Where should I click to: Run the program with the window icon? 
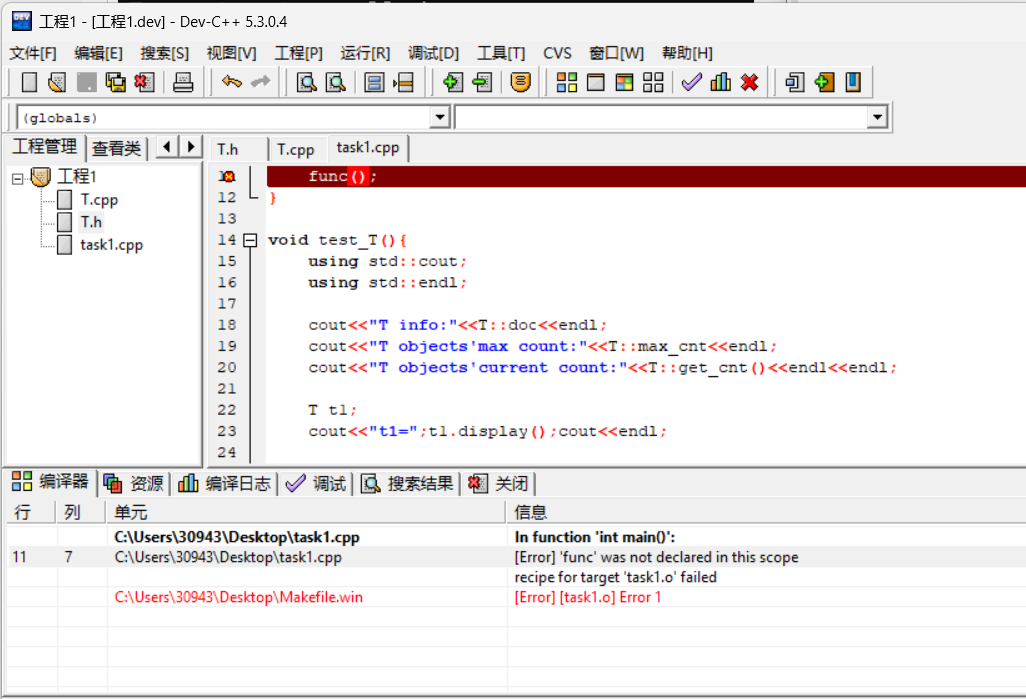(595, 82)
